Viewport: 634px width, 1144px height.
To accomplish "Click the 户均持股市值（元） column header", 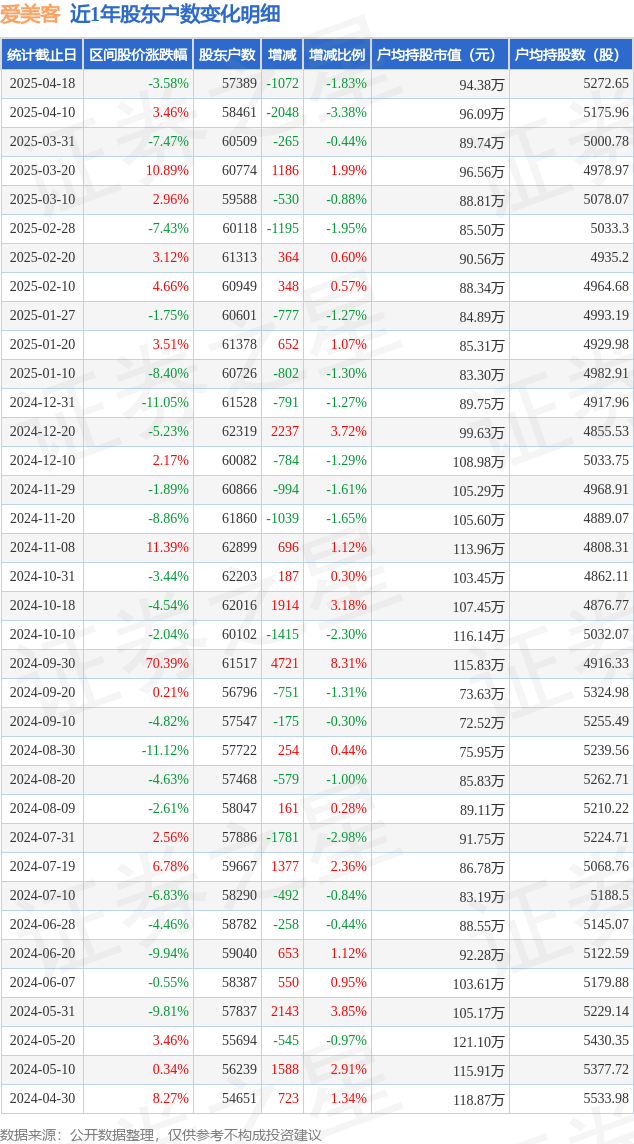I will (439, 55).
